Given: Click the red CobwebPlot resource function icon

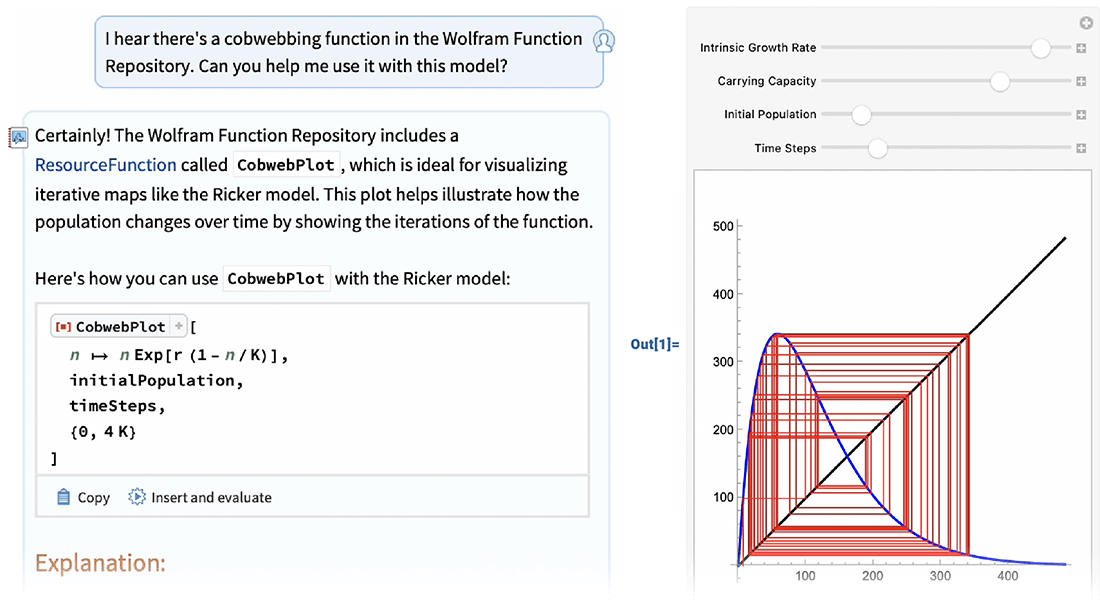Looking at the screenshot, I should [x=63, y=326].
